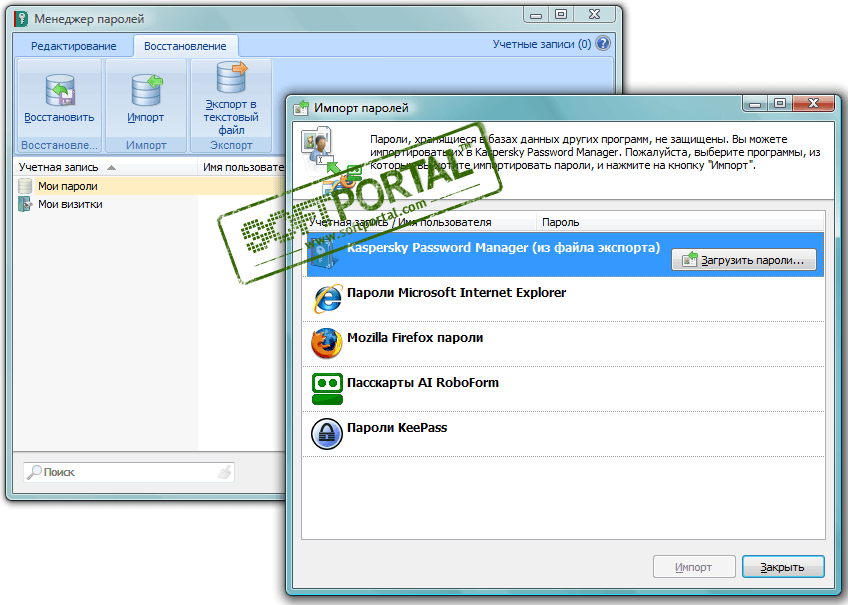This screenshot has height=605, width=848.
Task: Click the clear-search brush icon
Action: click(225, 472)
